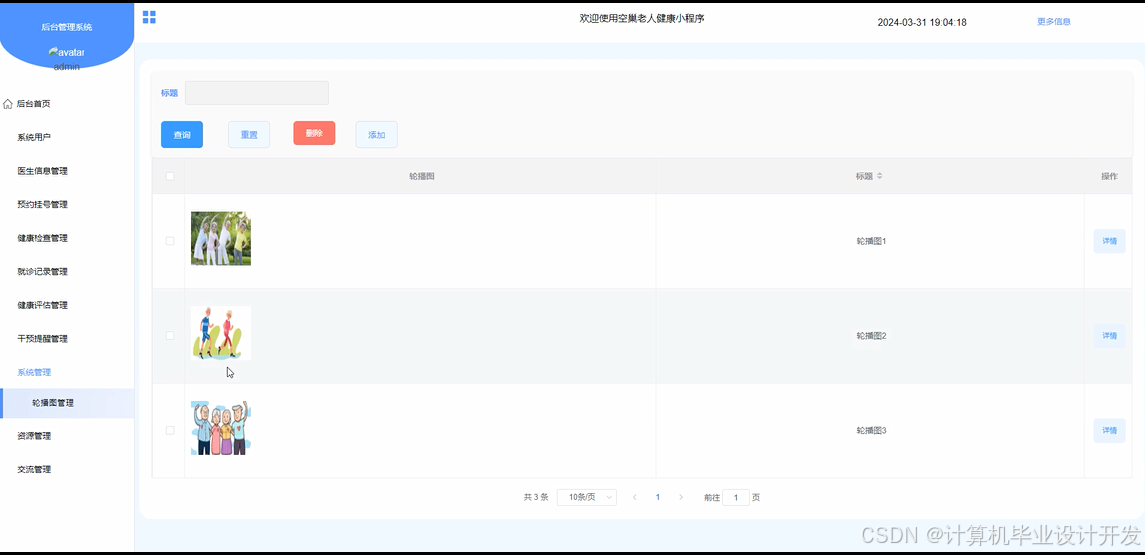Open the 10条/页 page size dropdown

pos(586,497)
